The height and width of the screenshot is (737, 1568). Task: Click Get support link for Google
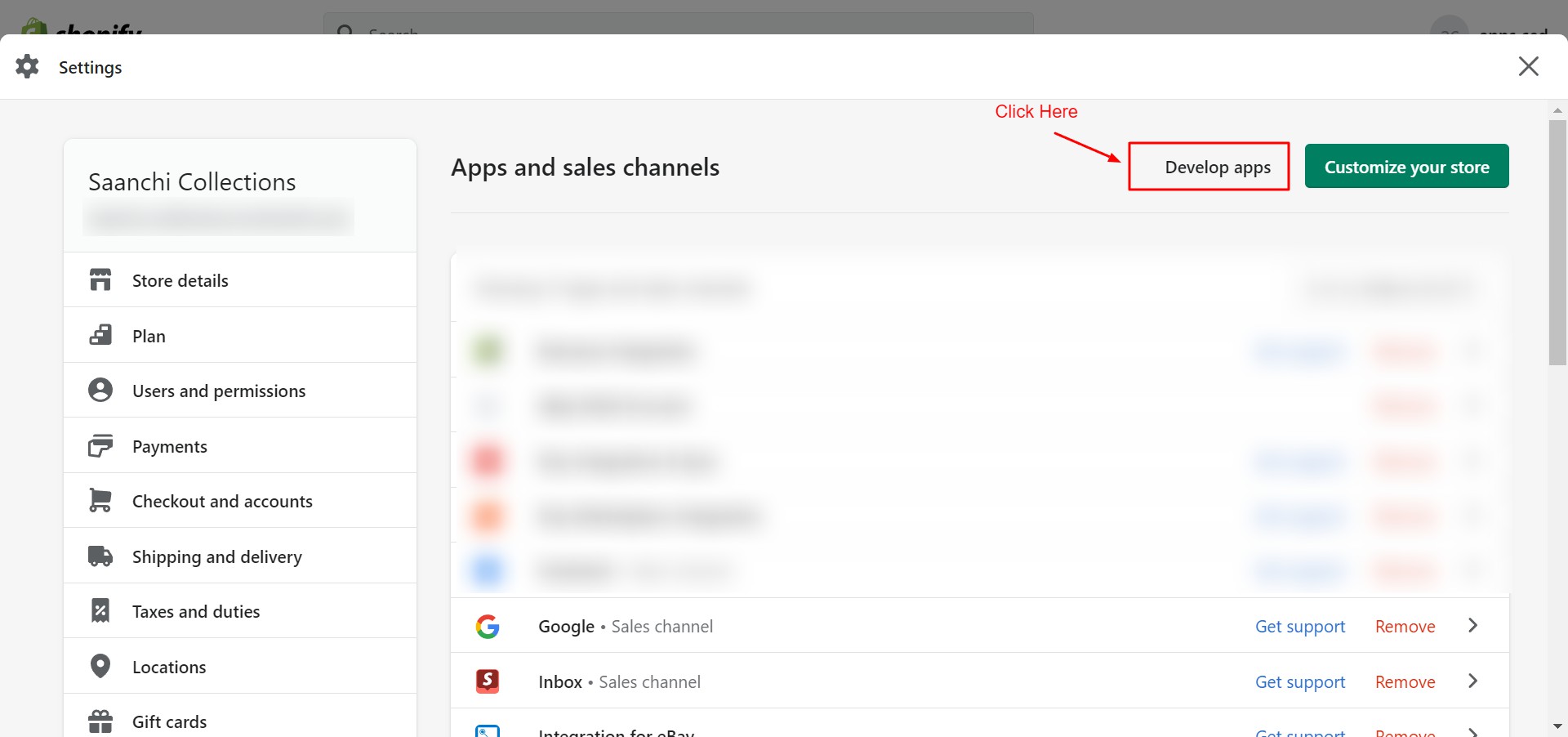[x=1299, y=627]
